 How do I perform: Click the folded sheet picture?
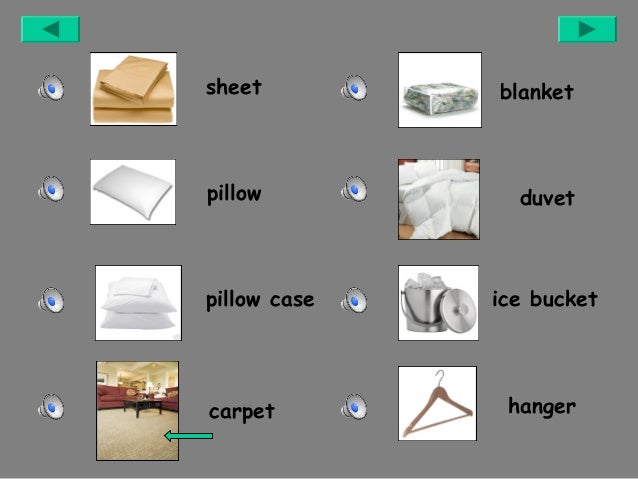click(133, 89)
